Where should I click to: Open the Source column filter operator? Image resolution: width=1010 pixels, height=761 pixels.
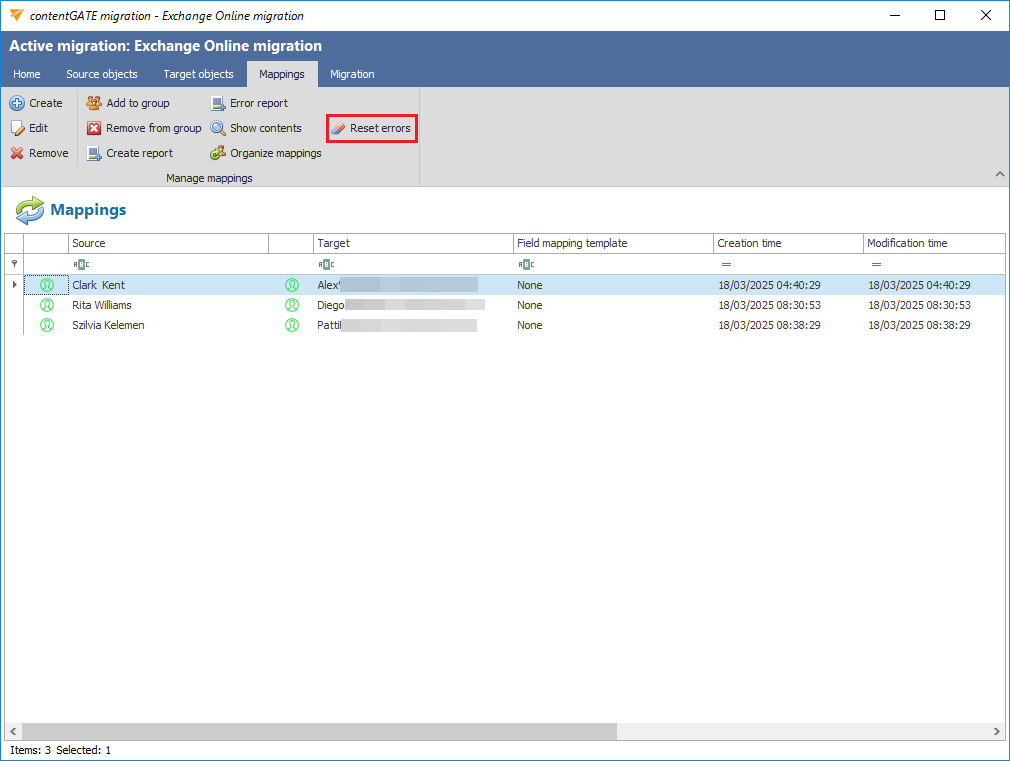pyautogui.click(x=80, y=264)
